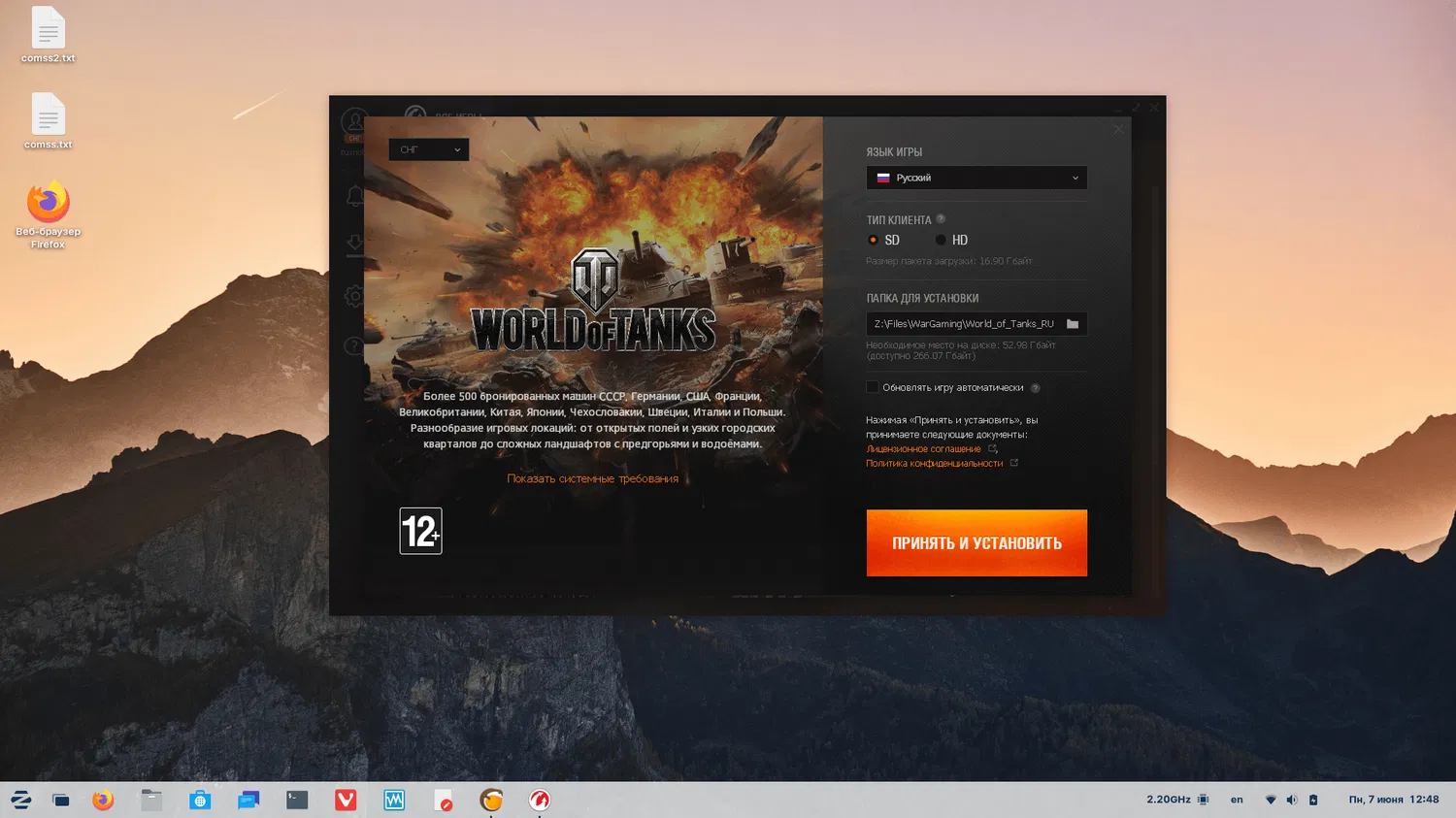Select the HD client type
The width and height of the screenshot is (1456, 818).
(951, 240)
